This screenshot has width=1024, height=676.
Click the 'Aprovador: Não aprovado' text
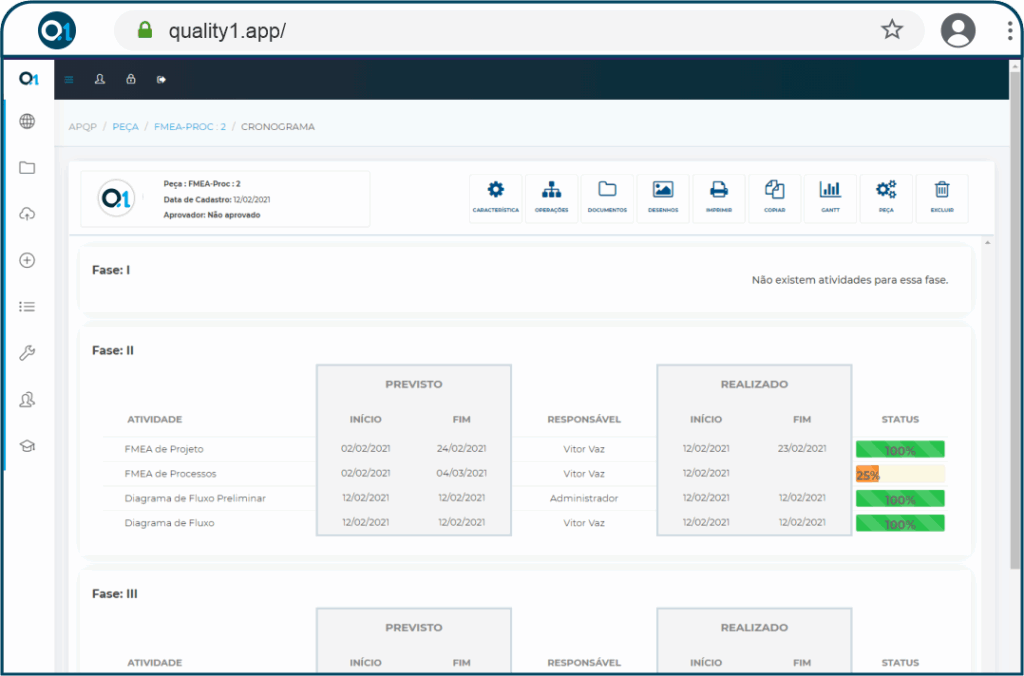coord(212,215)
